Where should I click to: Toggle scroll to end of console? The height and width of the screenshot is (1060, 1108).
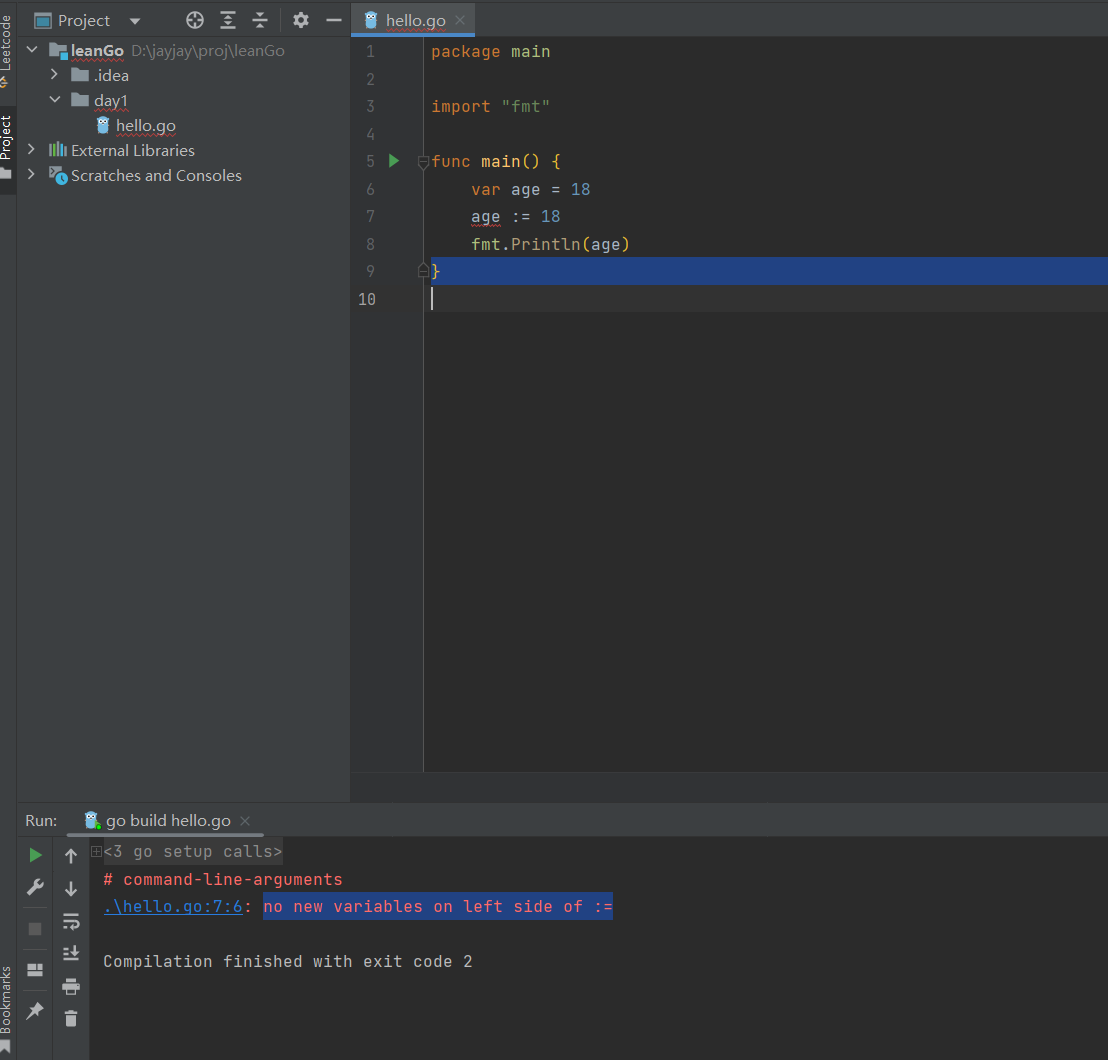pyautogui.click(x=71, y=953)
